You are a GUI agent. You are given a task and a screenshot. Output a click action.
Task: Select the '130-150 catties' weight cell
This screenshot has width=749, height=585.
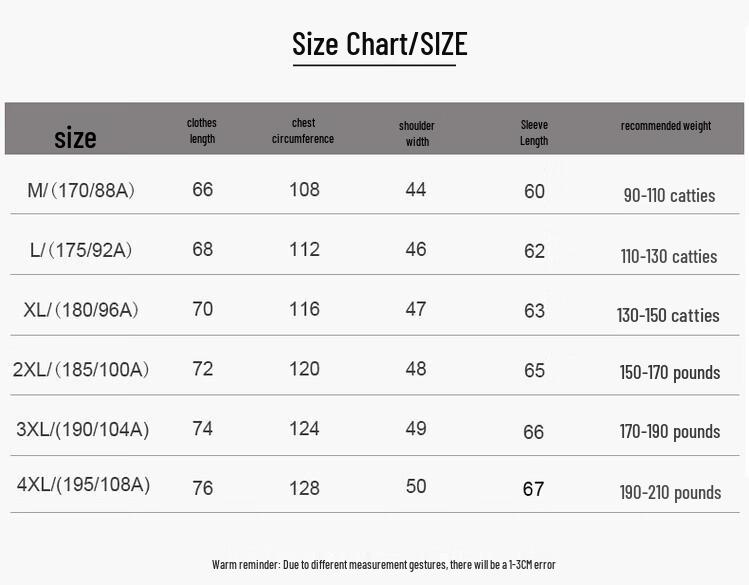[x=668, y=316]
